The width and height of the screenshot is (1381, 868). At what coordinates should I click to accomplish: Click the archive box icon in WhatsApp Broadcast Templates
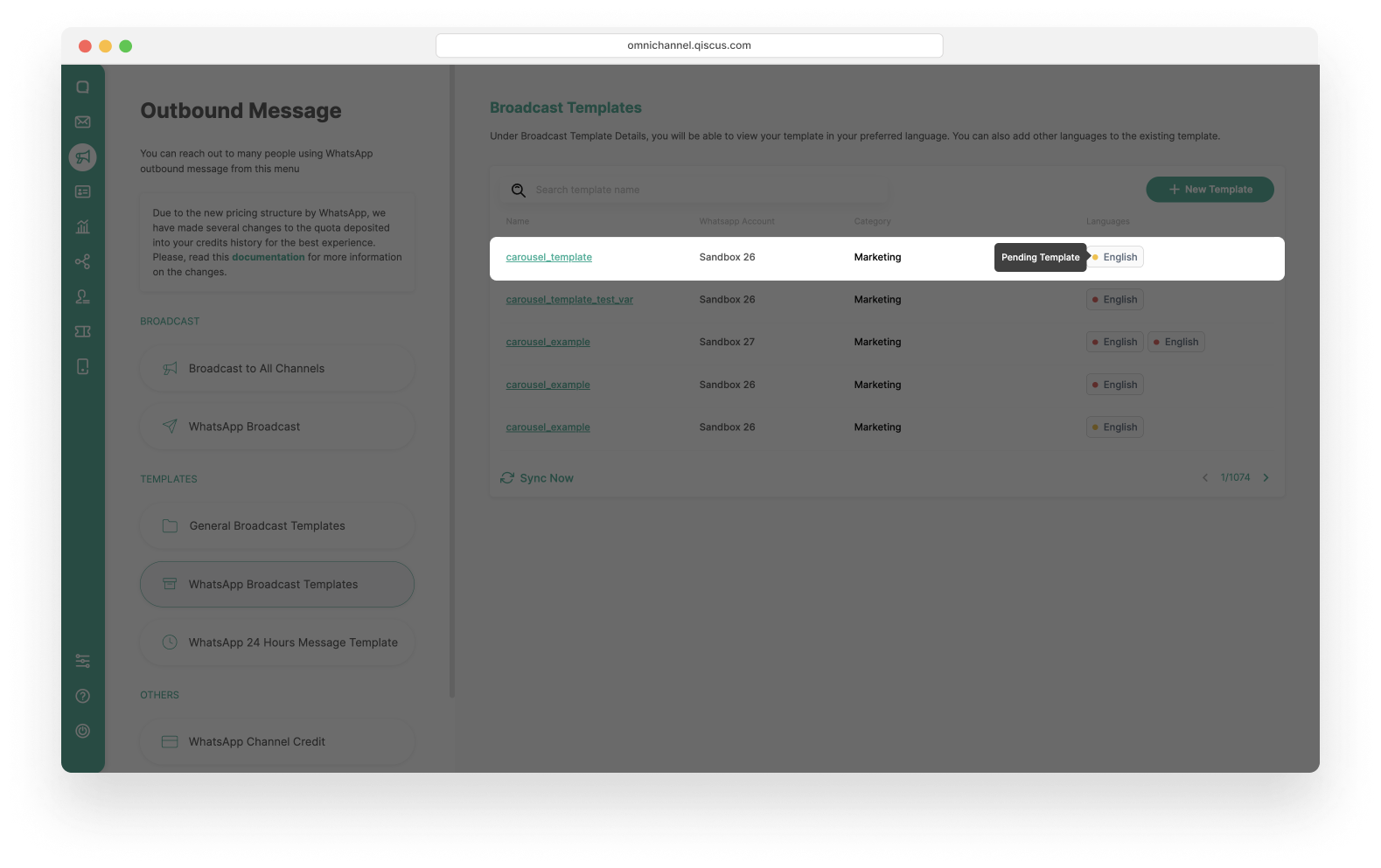pyautogui.click(x=170, y=585)
